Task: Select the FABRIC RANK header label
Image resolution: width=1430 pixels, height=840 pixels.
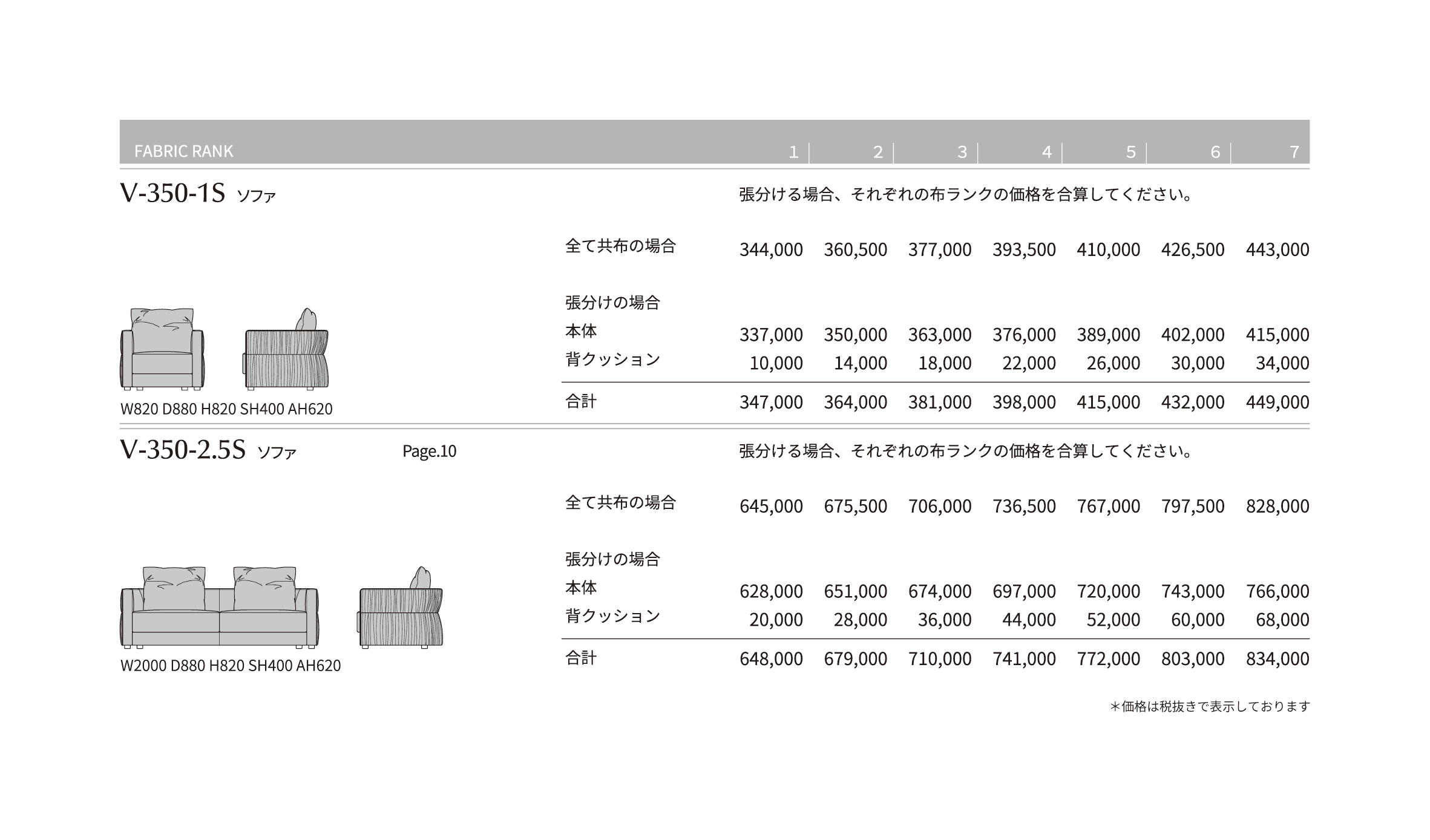Action: pyautogui.click(x=183, y=151)
